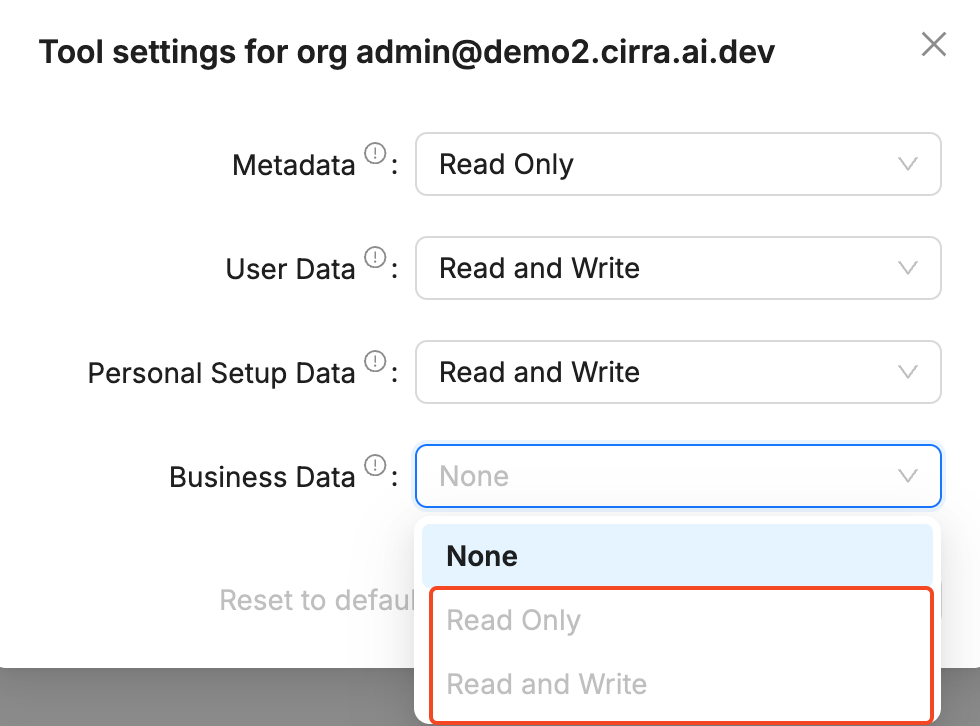Image resolution: width=980 pixels, height=726 pixels.
Task: Open the User Data permission dropdown
Action: (660, 268)
